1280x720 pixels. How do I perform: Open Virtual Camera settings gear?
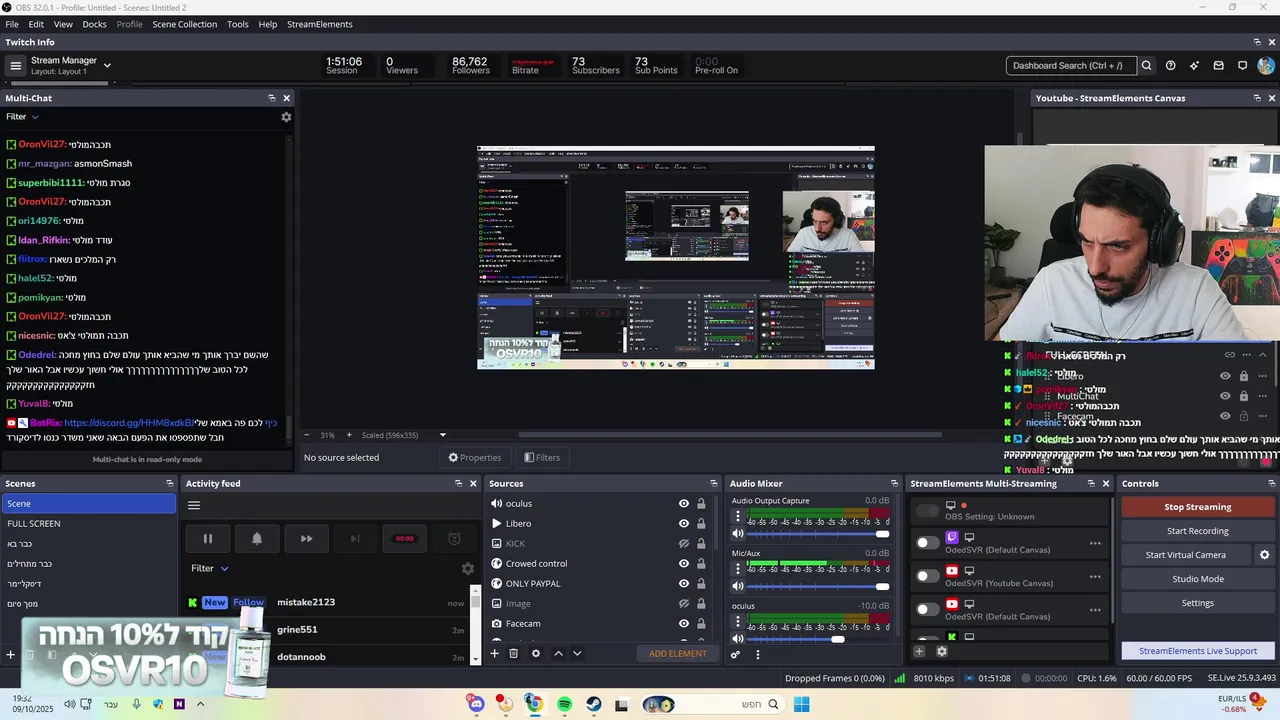coord(1264,555)
